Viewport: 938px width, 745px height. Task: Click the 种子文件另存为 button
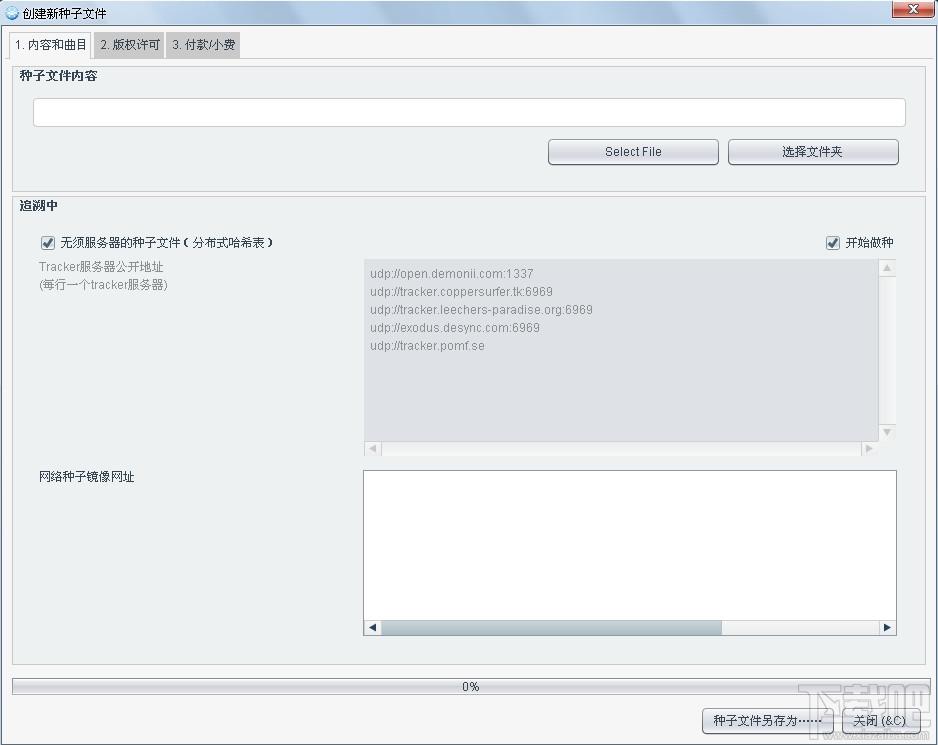tap(768, 720)
